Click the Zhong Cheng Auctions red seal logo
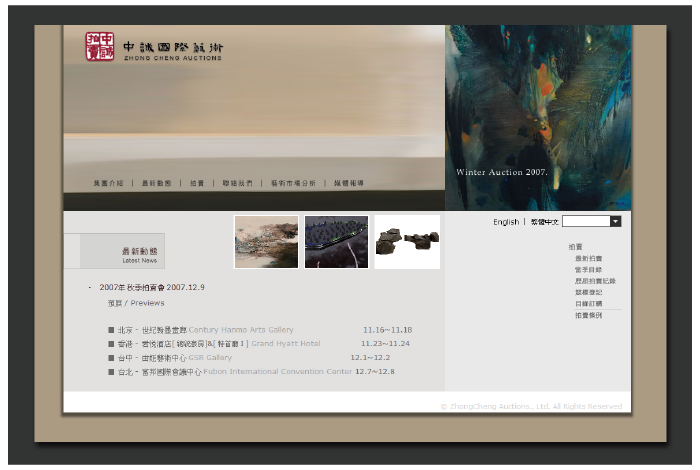This screenshot has height=470, width=700. coord(100,46)
